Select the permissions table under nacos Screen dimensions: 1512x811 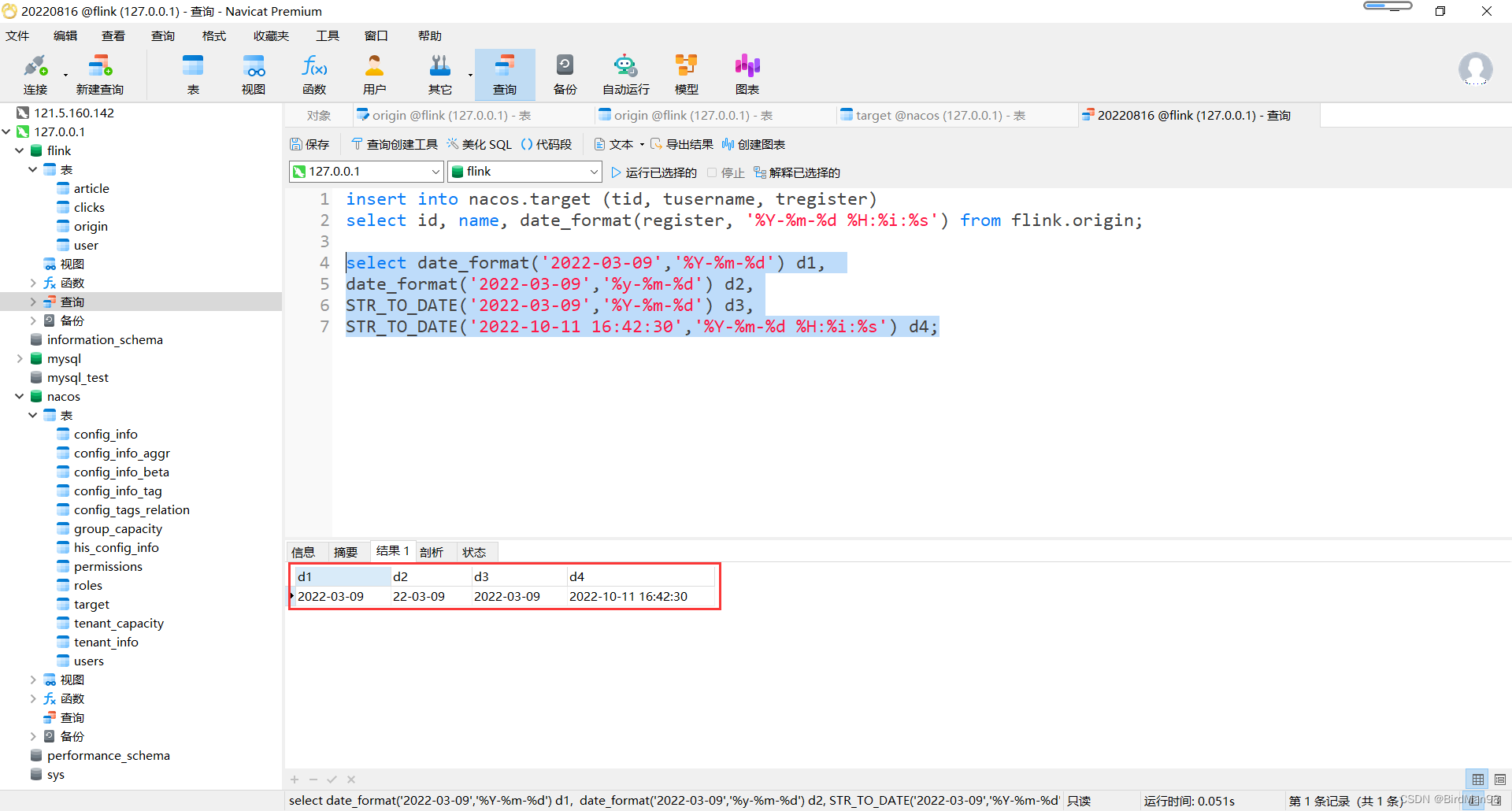[x=108, y=566]
